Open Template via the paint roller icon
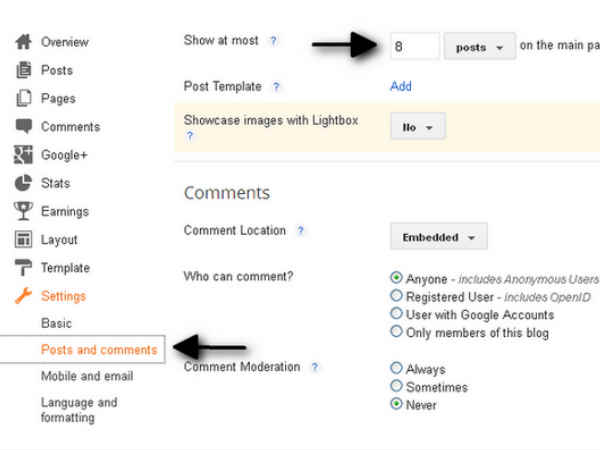600x450 pixels. (x=23, y=267)
